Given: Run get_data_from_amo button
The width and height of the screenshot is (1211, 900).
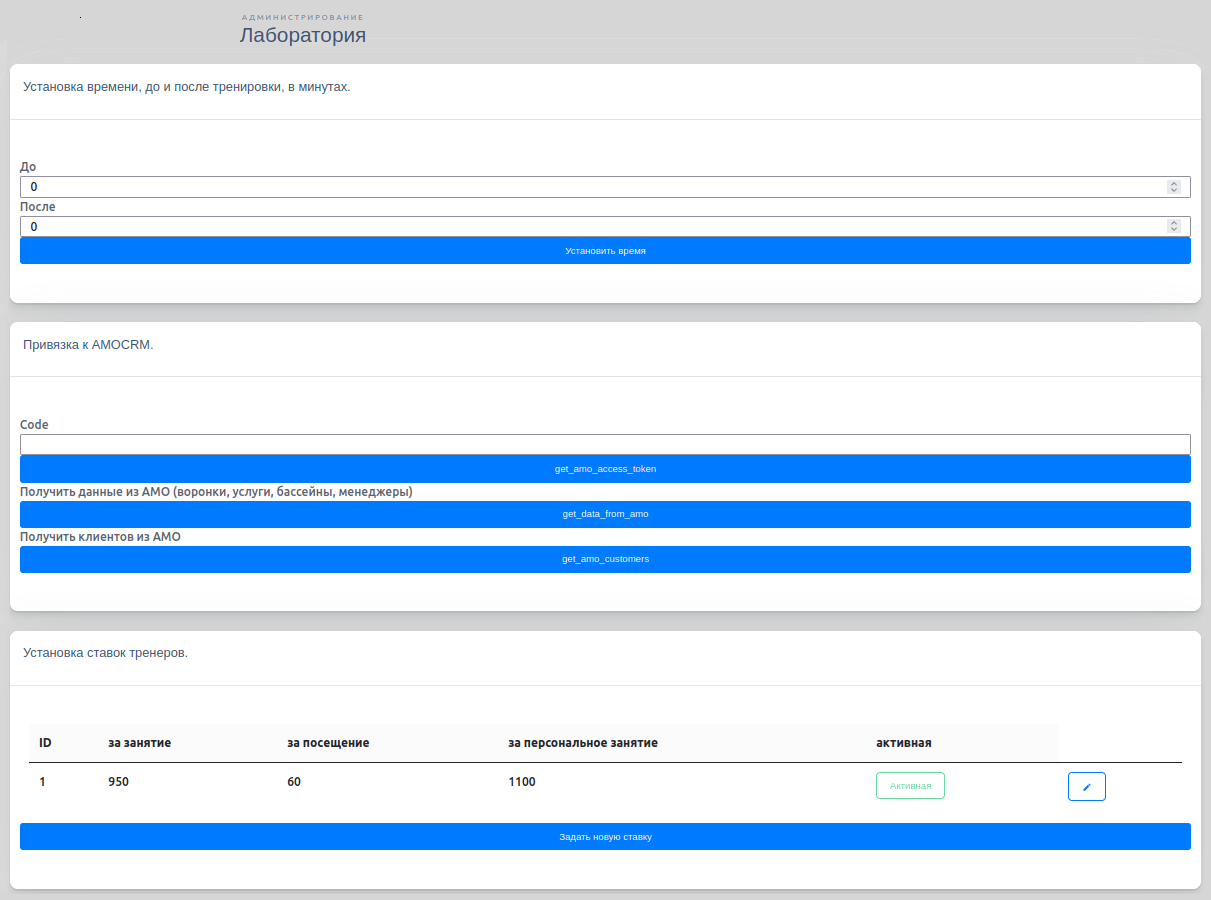Looking at the screenshot, I should [605, 514].
